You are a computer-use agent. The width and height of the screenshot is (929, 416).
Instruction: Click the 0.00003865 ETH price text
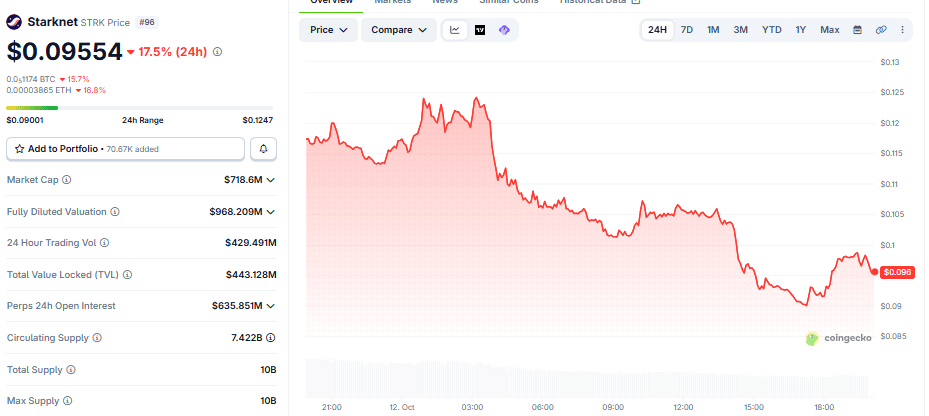point(39,90)
